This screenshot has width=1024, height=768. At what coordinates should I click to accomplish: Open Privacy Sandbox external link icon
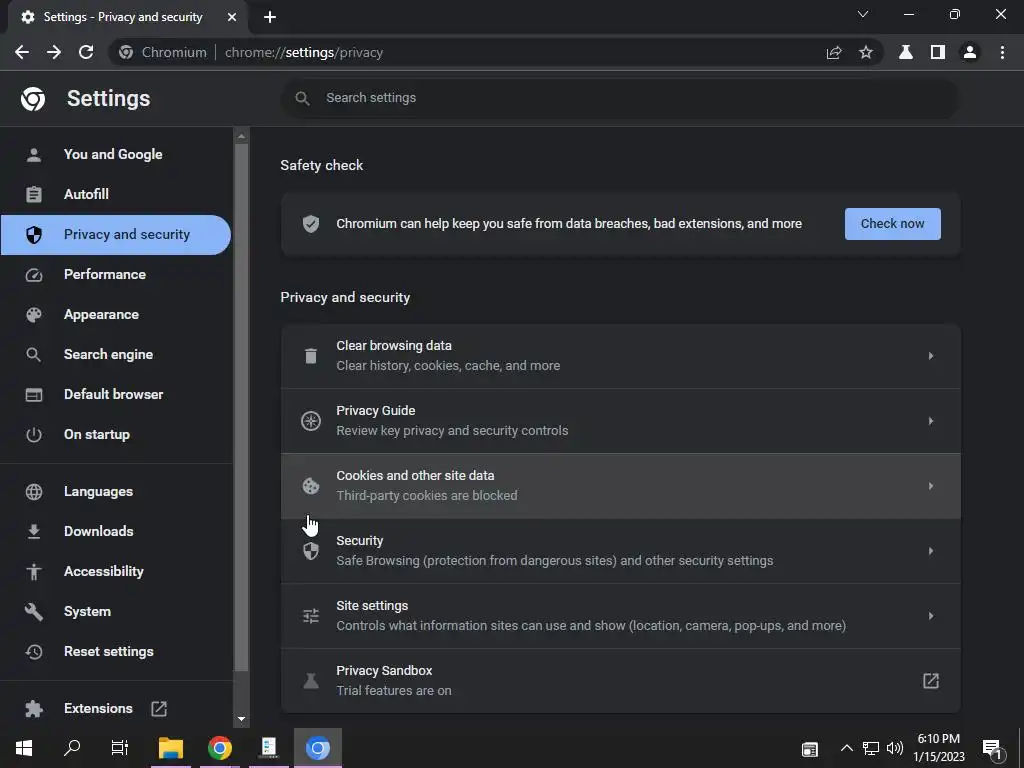[x=931, y=681]
